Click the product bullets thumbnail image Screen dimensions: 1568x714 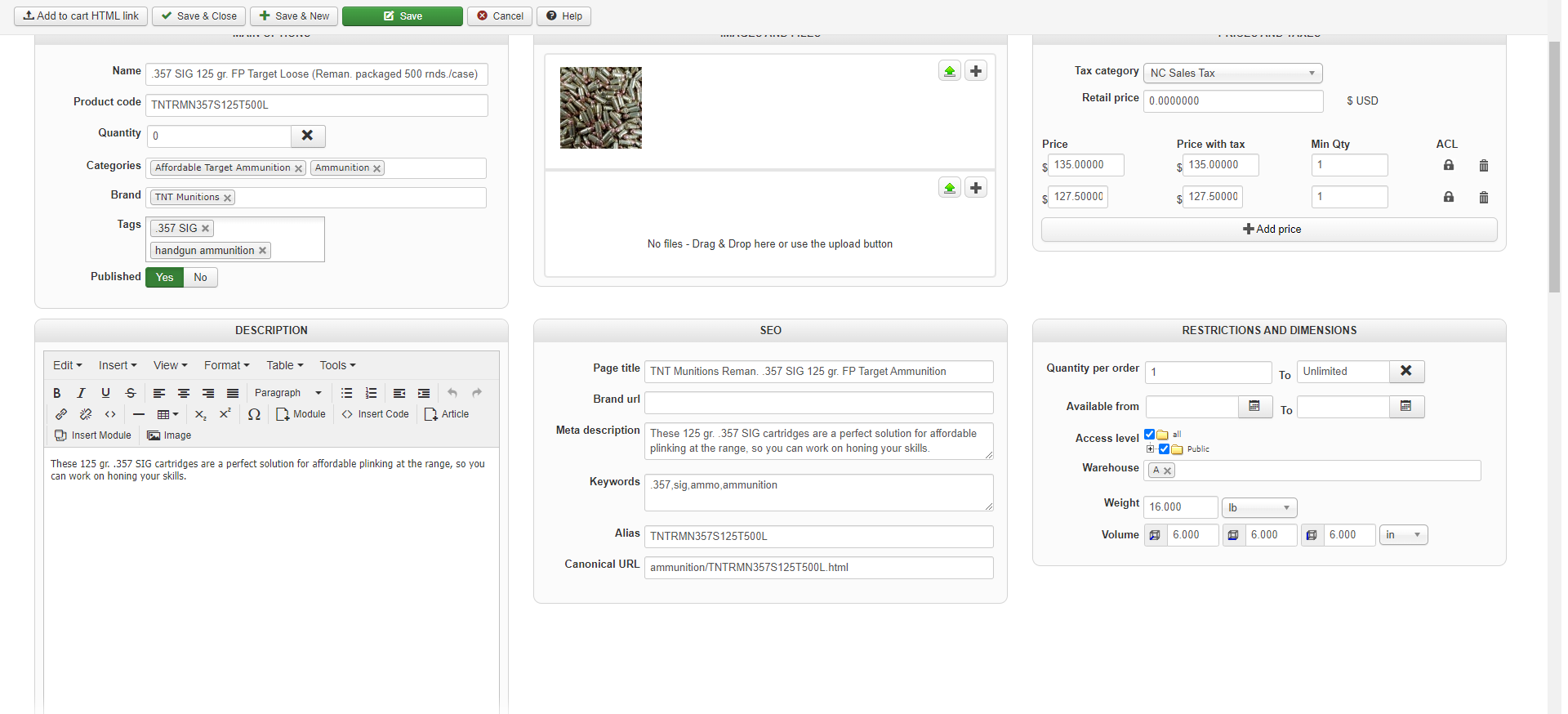point(601,108)
